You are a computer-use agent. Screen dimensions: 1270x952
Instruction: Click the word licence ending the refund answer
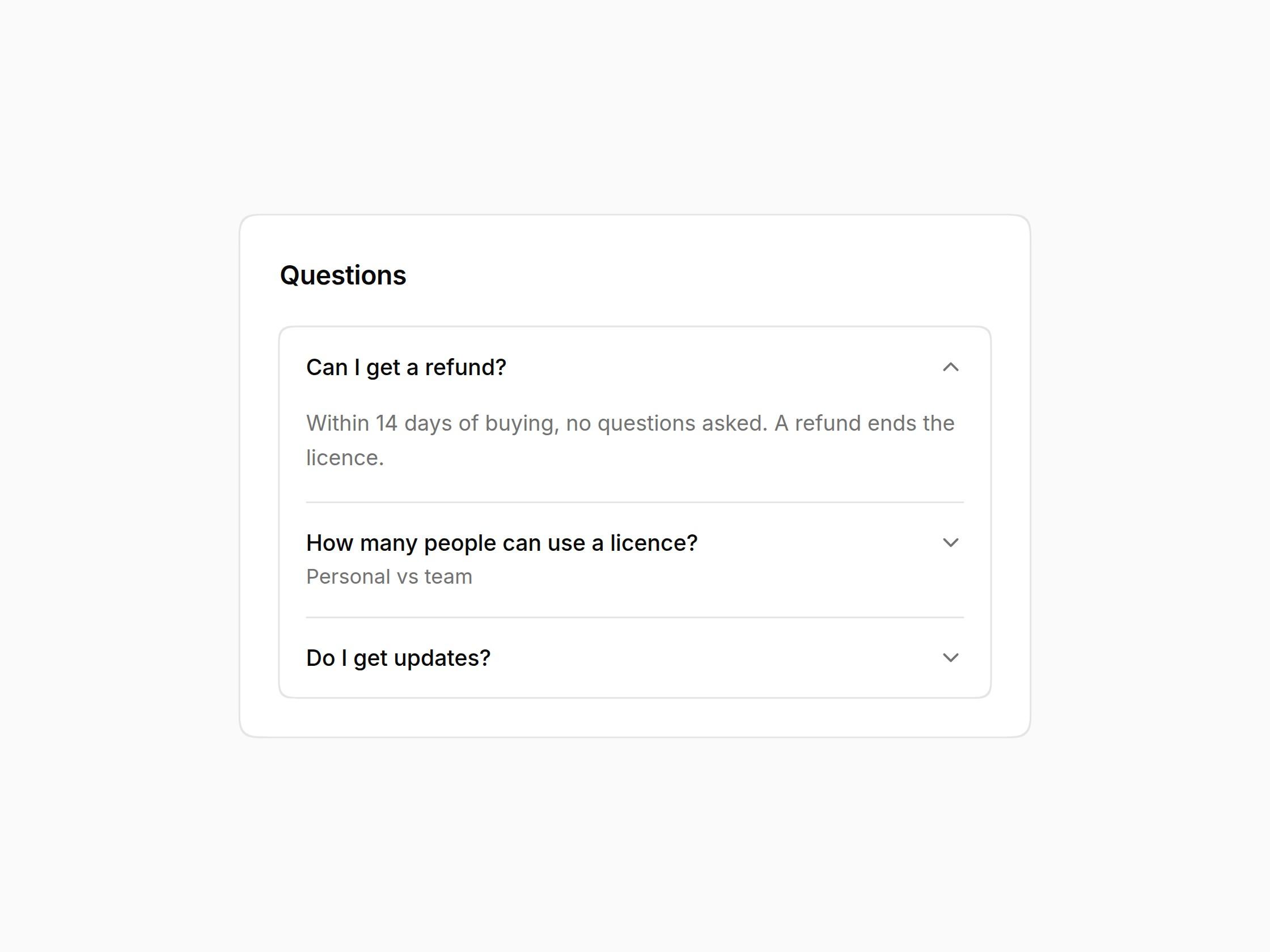tap(345, 458)
